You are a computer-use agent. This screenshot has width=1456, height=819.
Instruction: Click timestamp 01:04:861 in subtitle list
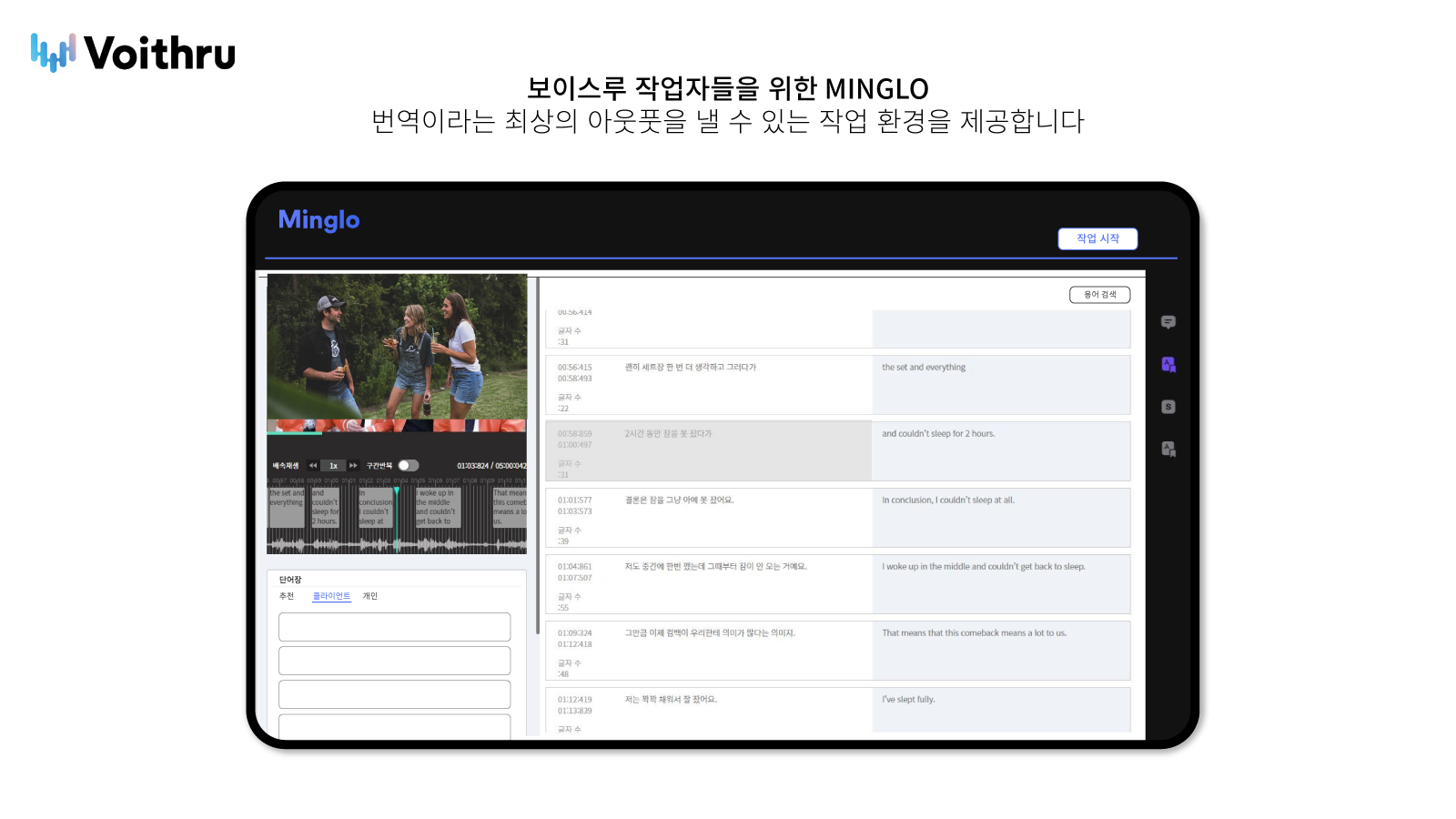pos(574,567)
